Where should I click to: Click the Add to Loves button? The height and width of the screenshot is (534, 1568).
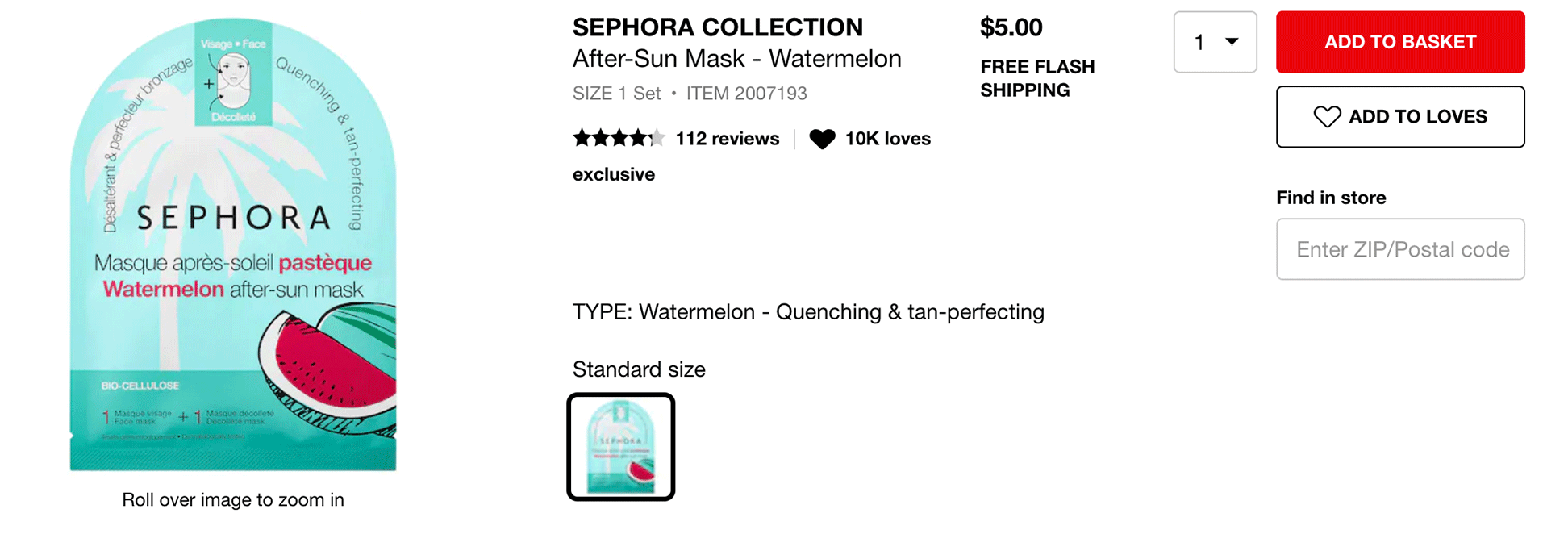1400,117
